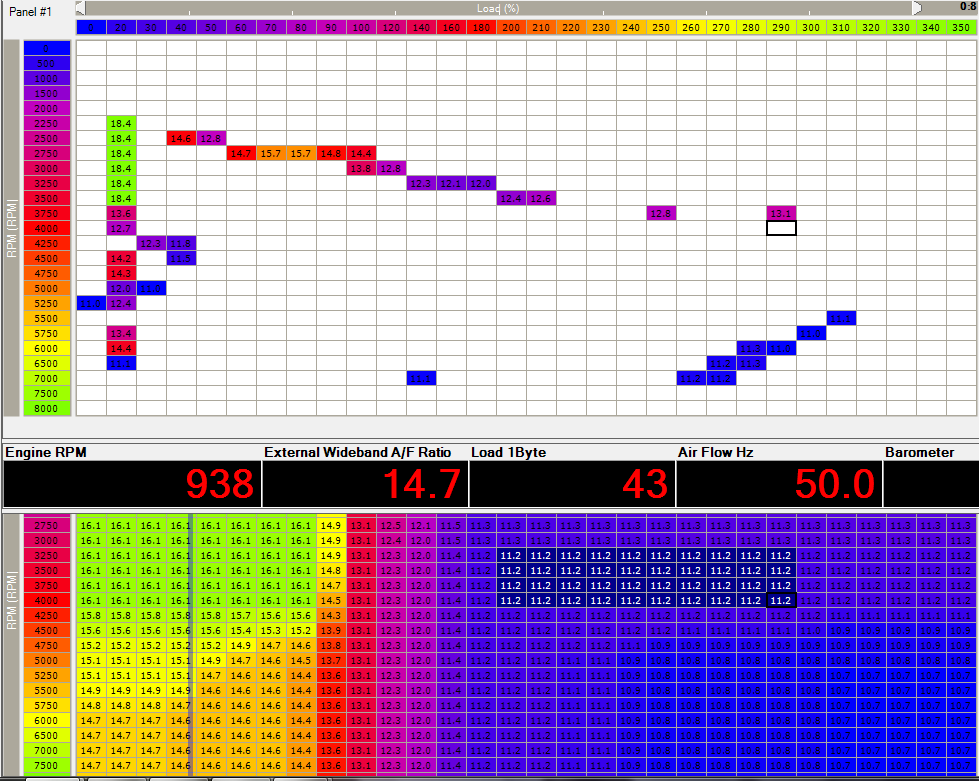This screenshot has height=781, width=979.
Task: Select the 14.6 cell at 2500 RPM row
Action: [x=181, y=138]
